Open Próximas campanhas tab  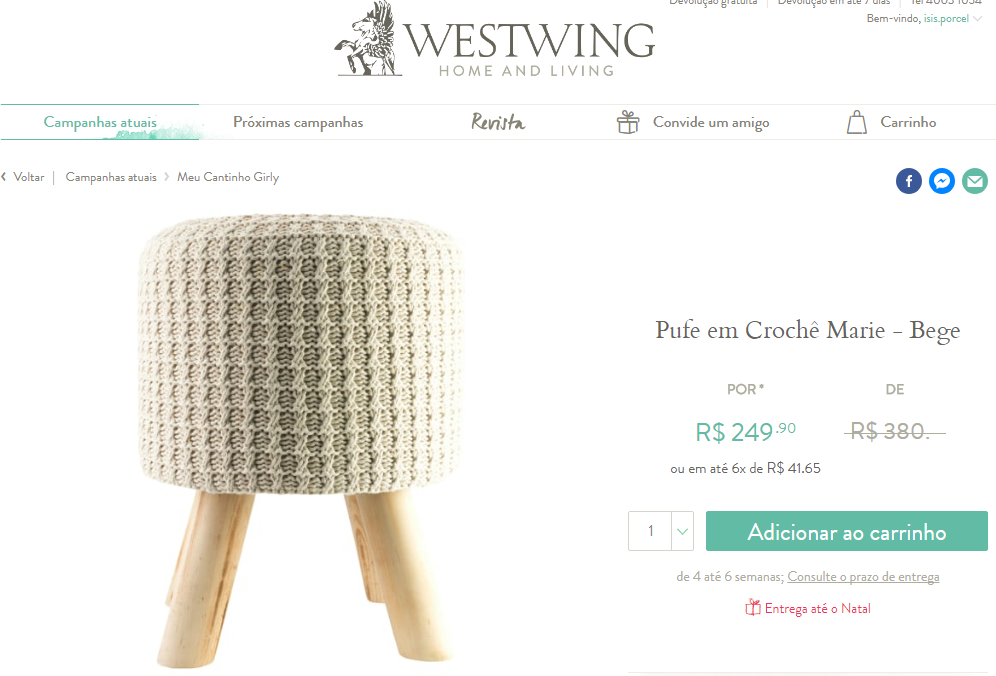point(298,122)
